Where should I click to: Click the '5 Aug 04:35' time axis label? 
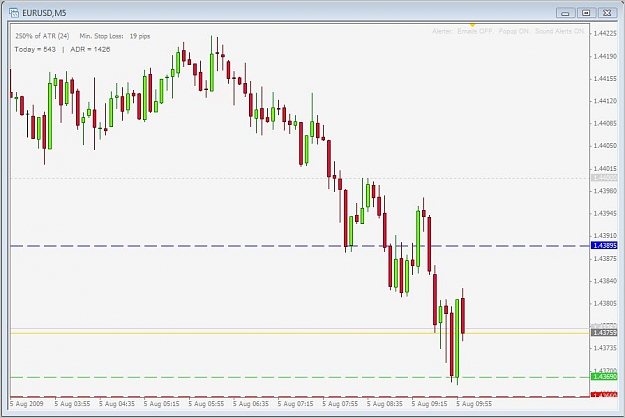coord(117,404)
